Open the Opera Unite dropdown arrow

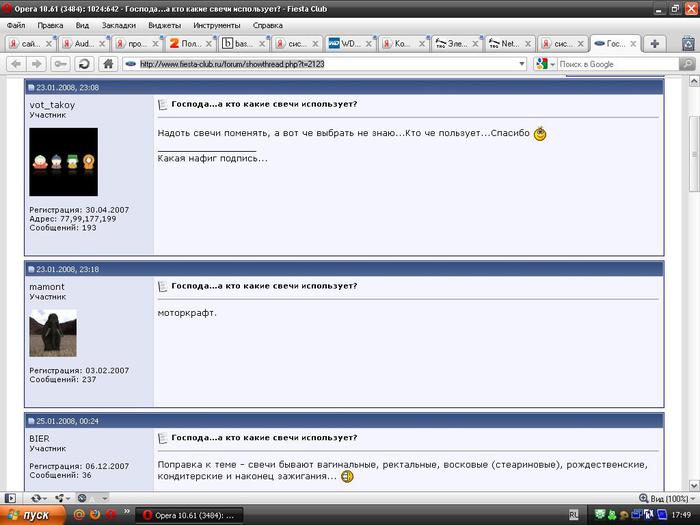coord(67,498)
